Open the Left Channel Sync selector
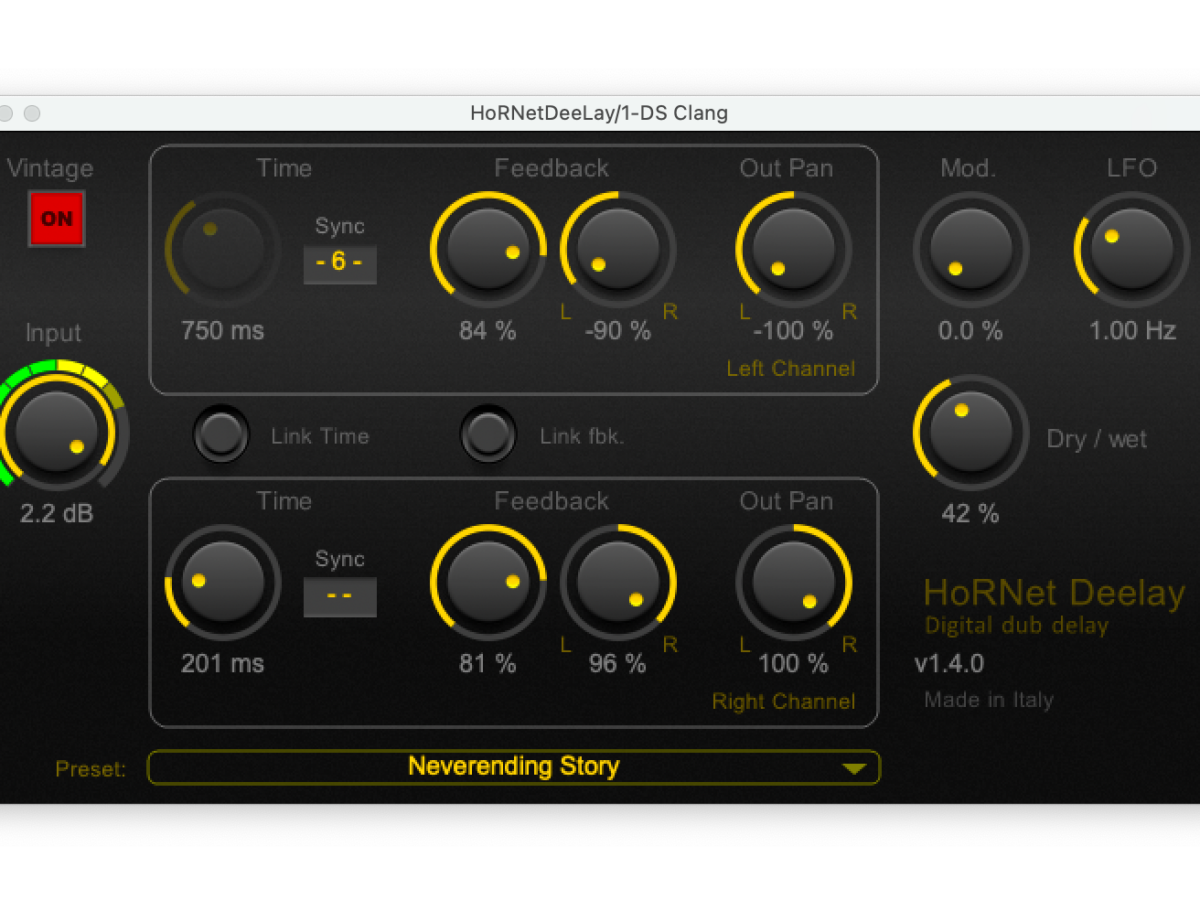The height and width of the screenshot is (900, 1200). point(340,264)
